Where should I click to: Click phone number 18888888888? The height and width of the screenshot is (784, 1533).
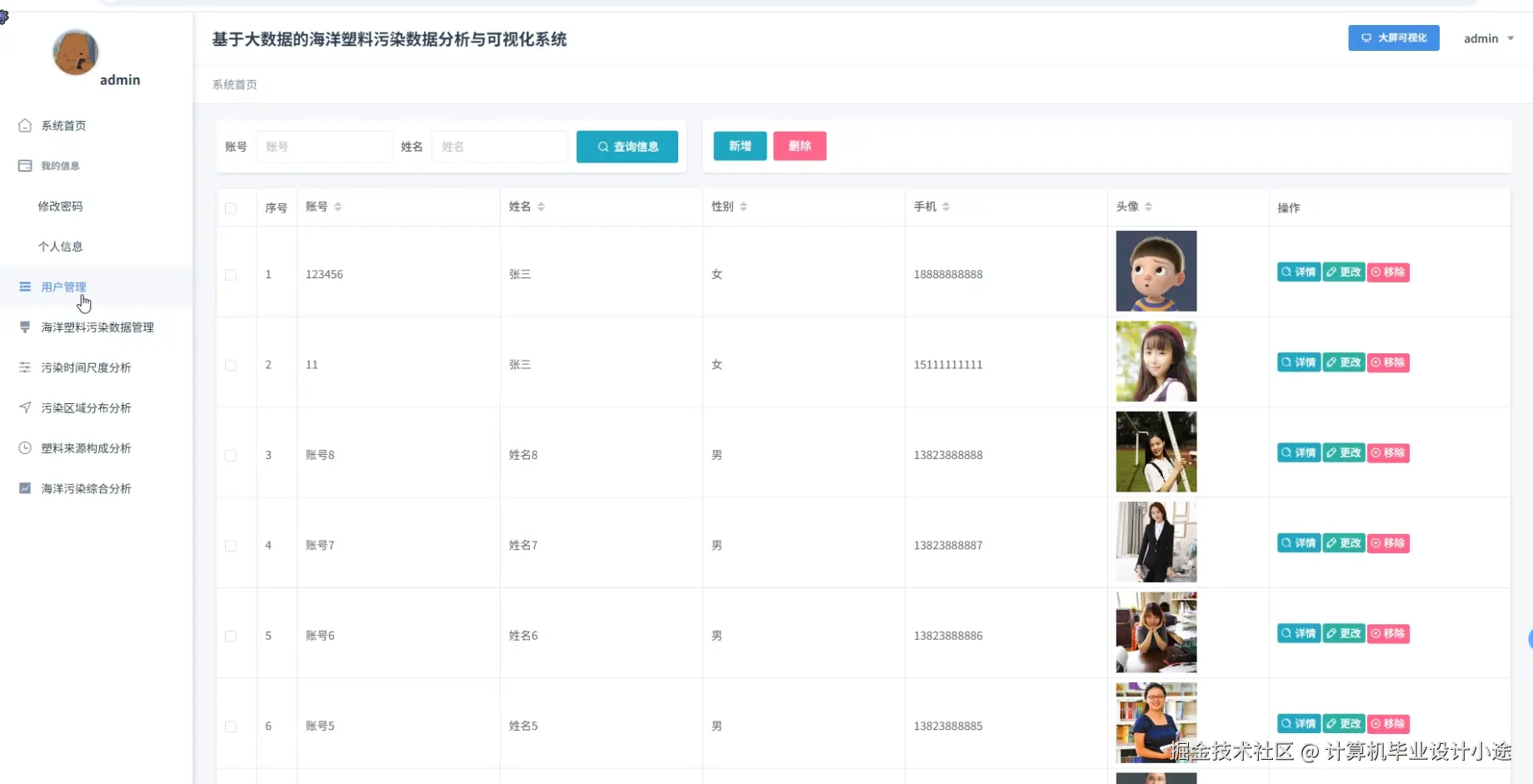point(948,275)
